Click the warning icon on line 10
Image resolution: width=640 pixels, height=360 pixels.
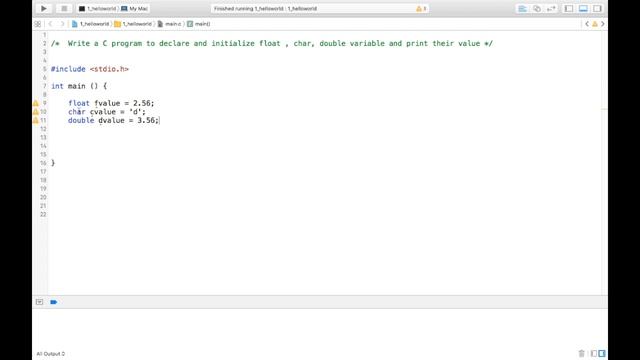pyautogui.click(x=36, y=112)
